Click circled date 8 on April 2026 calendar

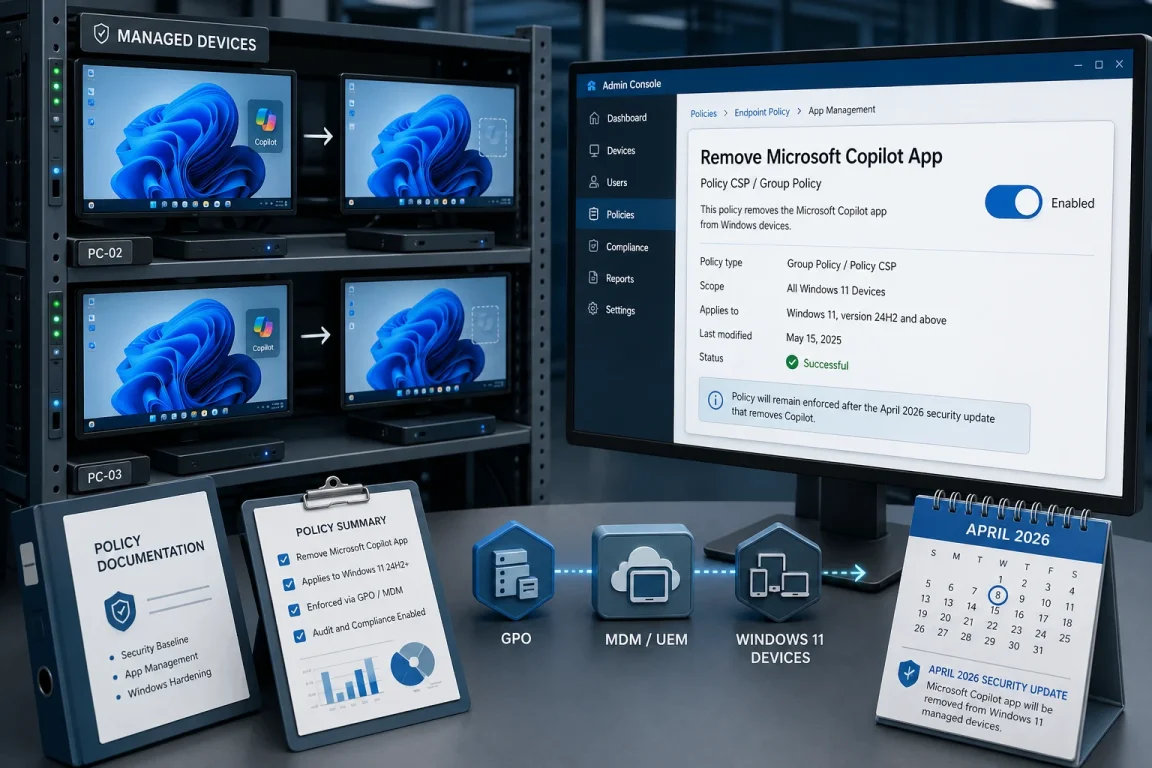997,595
